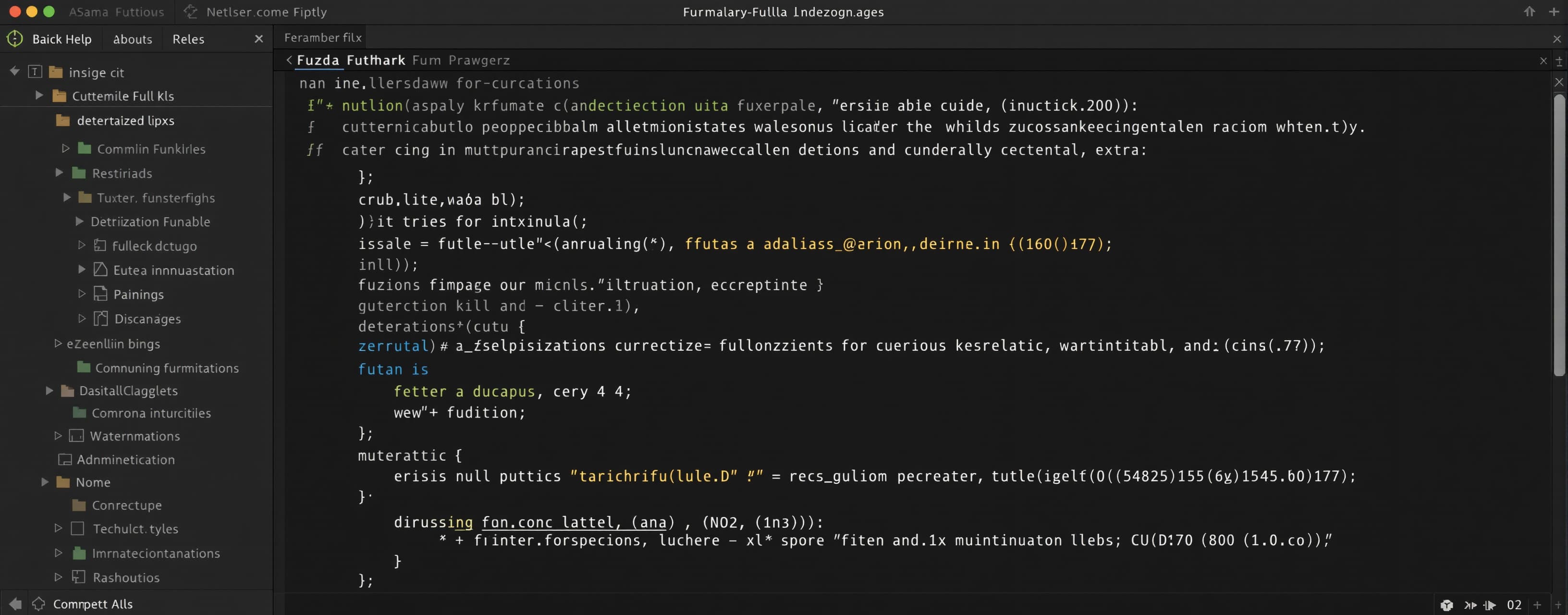1568x615 pixels.
Task: Select the ASama Futtious title tab
Action: point(116,12)
